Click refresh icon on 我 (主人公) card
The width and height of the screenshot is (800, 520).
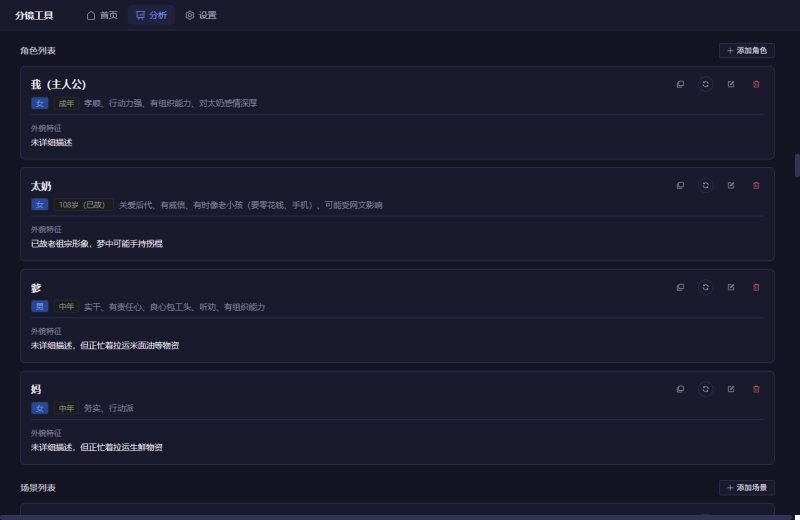705,84
